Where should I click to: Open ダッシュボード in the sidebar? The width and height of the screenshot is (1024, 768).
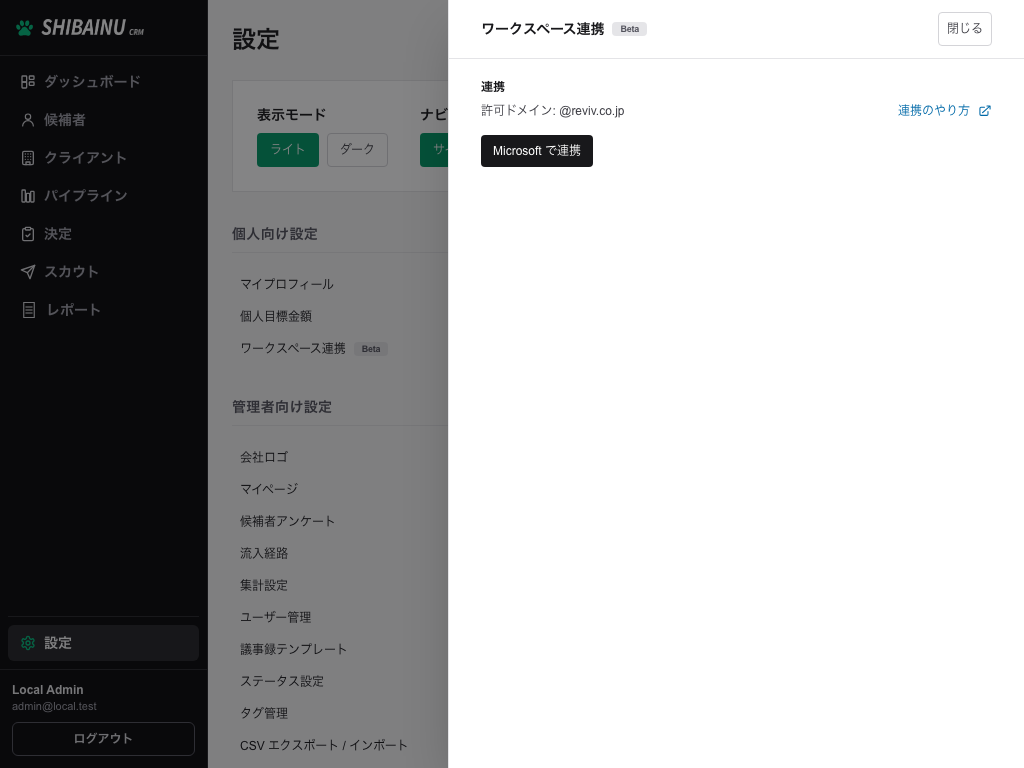tap(103, 82)
